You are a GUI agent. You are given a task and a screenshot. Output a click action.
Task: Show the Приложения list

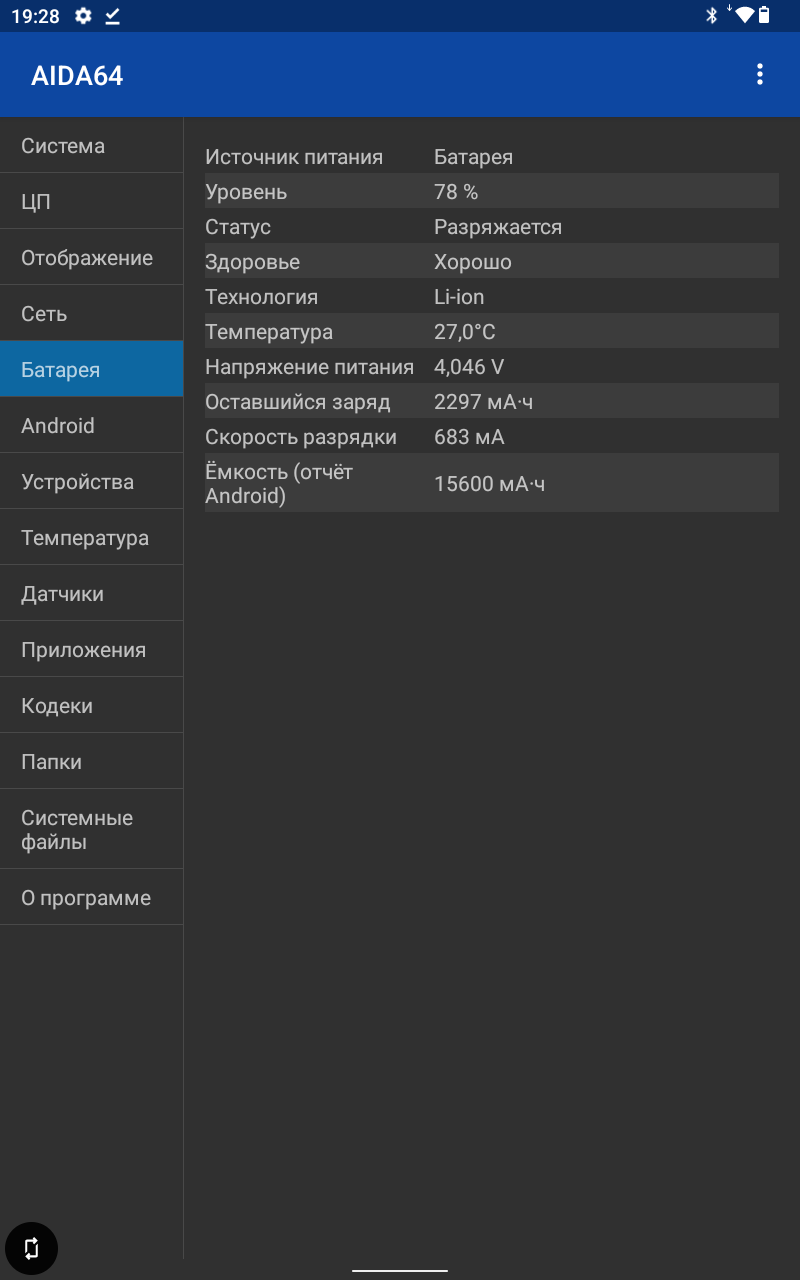click(x=91, y=650)
